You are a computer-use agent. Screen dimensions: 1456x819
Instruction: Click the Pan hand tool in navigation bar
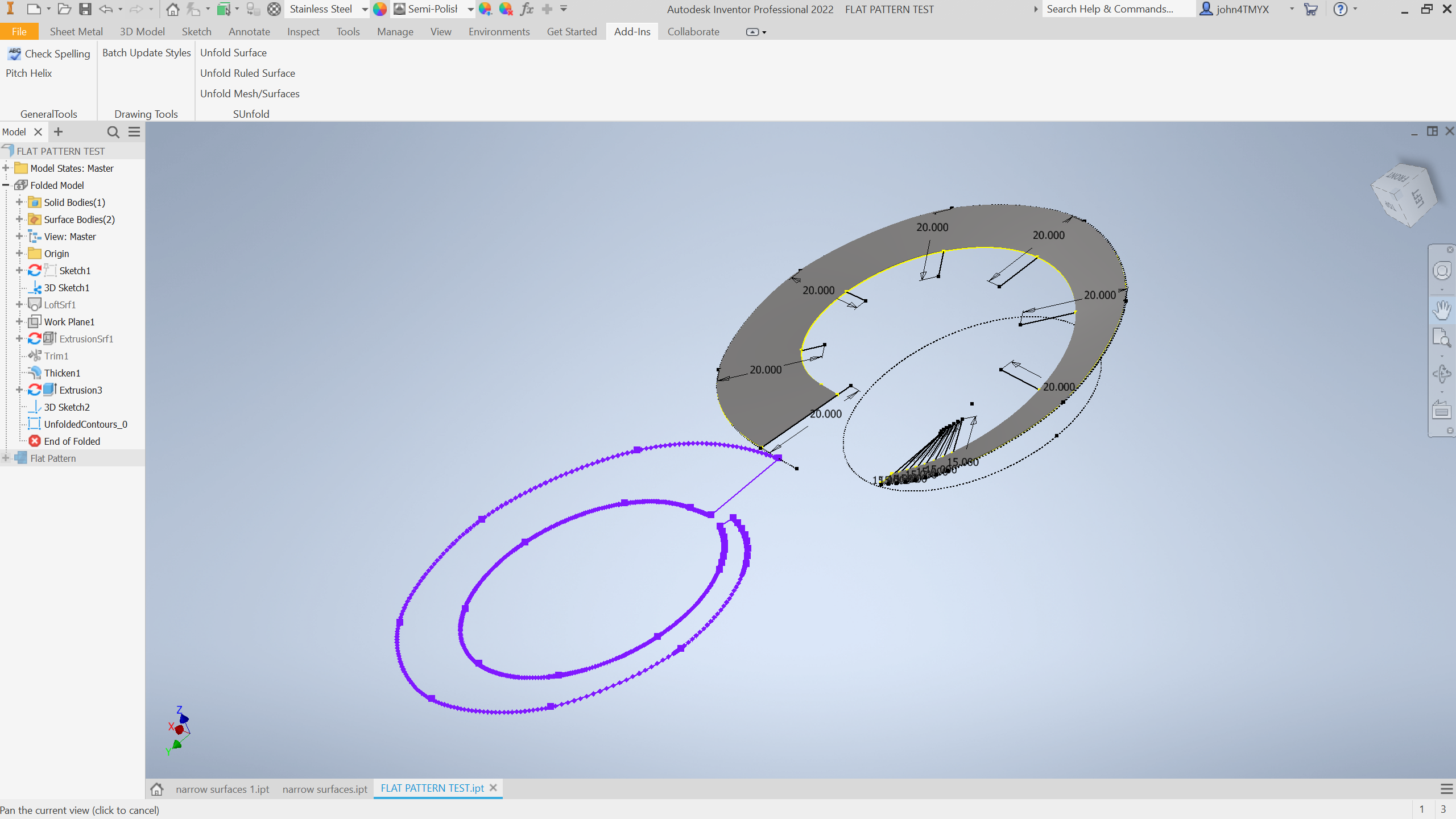tap(1442, 310)
